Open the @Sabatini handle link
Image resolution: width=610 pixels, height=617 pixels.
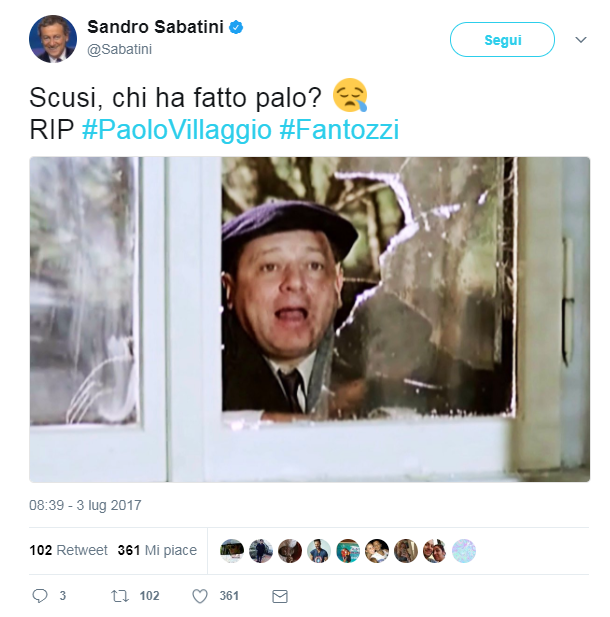click(119, 49)
